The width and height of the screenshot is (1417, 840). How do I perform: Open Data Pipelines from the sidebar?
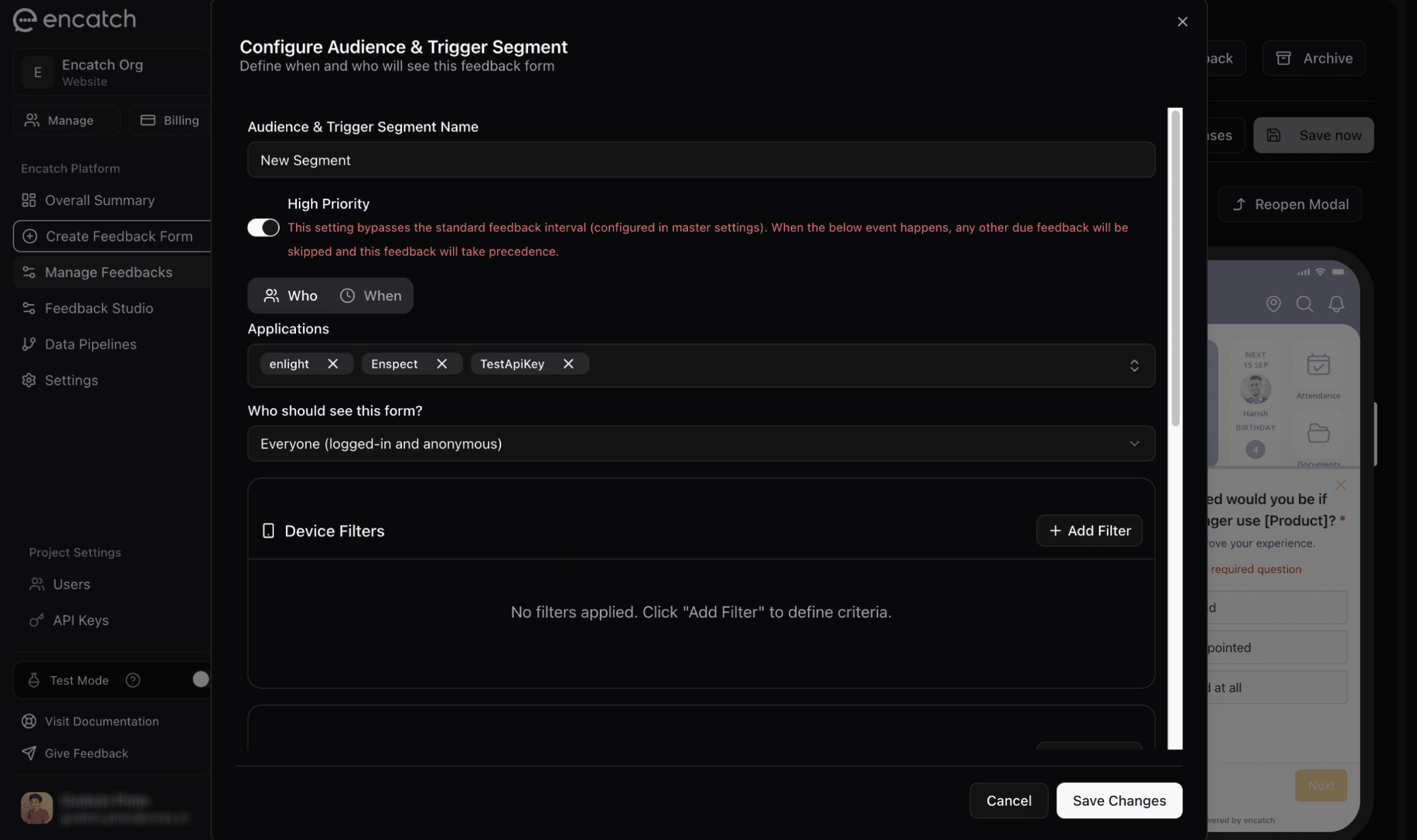click(90, 344)
